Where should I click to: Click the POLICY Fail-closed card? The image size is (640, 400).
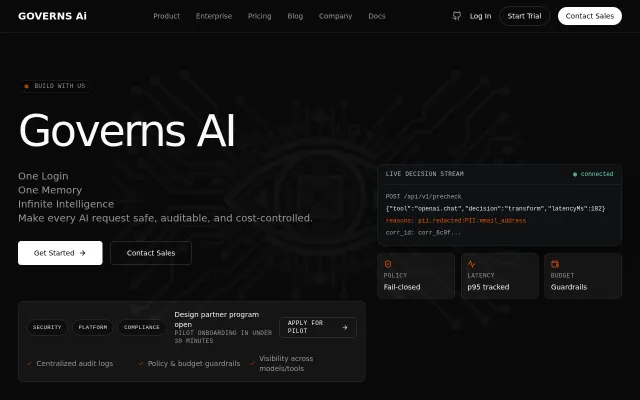[416, 276]
